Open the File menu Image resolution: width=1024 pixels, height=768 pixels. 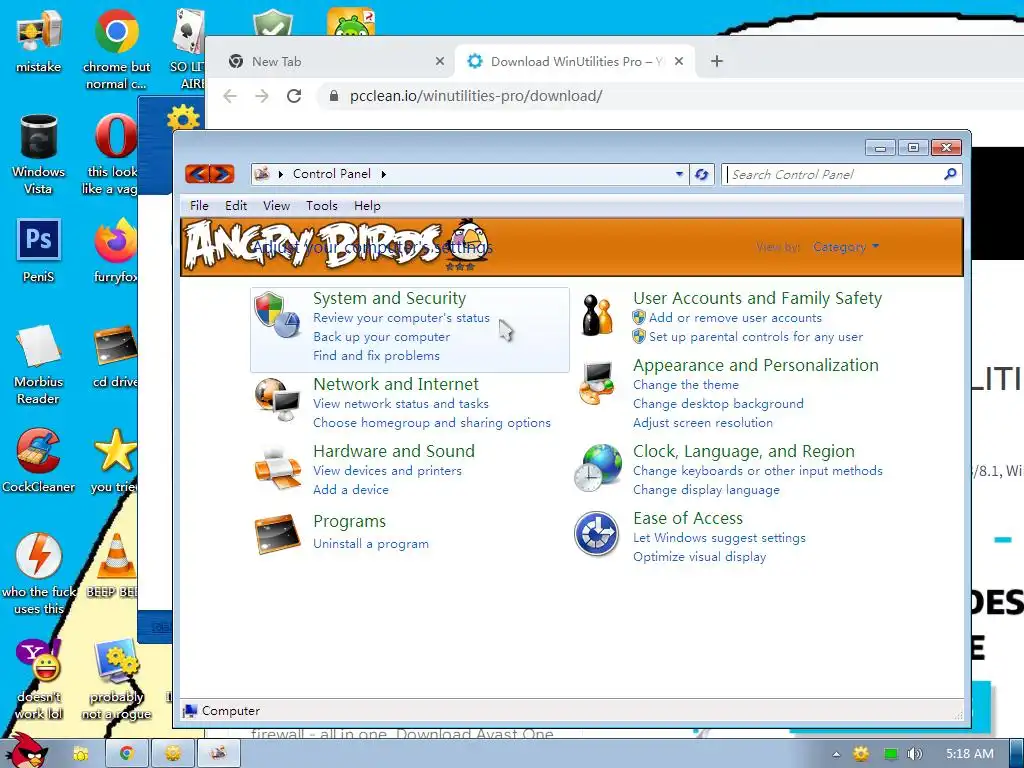coord(199,206)
